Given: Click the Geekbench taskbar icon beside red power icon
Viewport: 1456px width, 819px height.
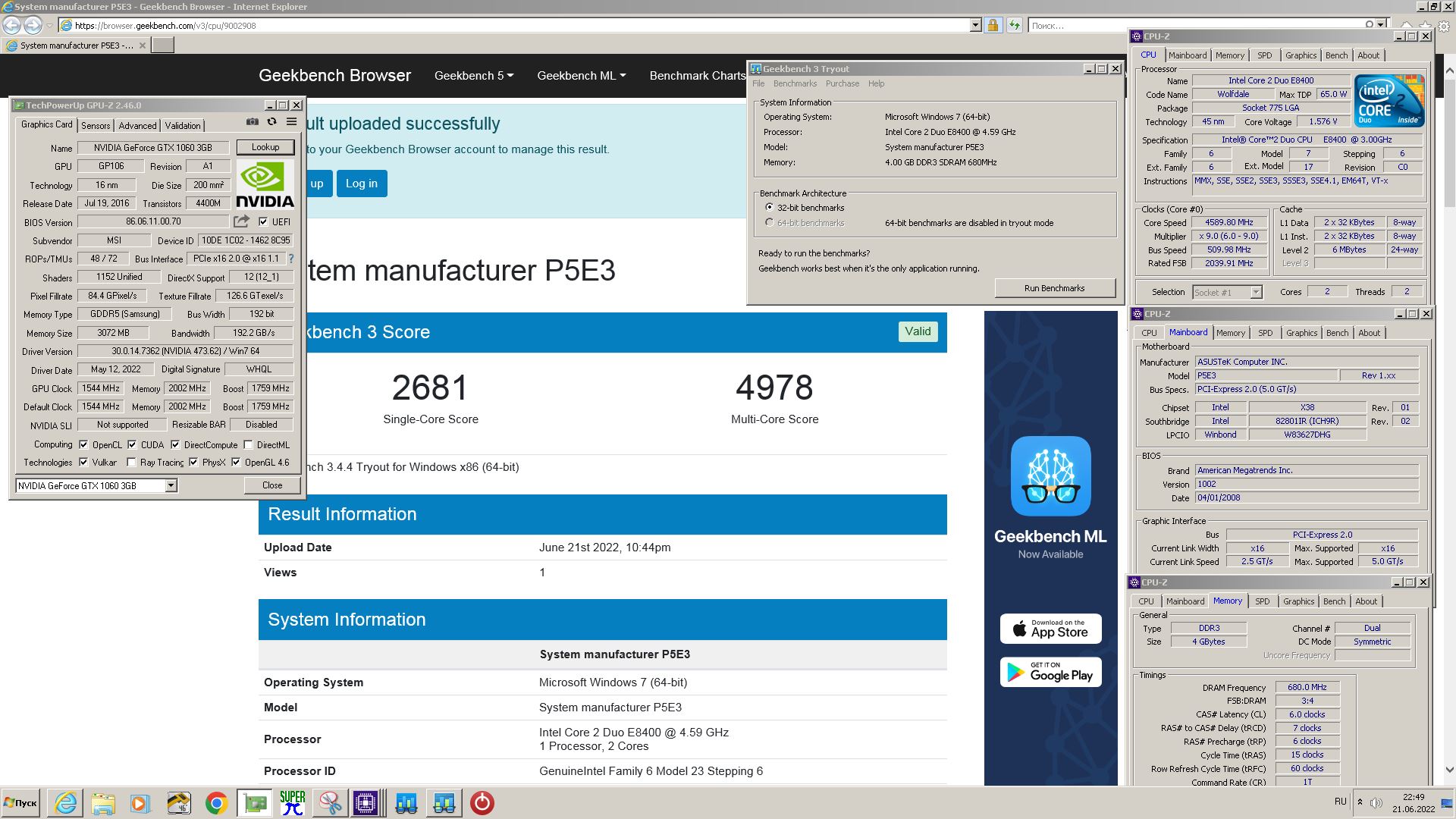Looking at the screenshot, I should point(444,803).
